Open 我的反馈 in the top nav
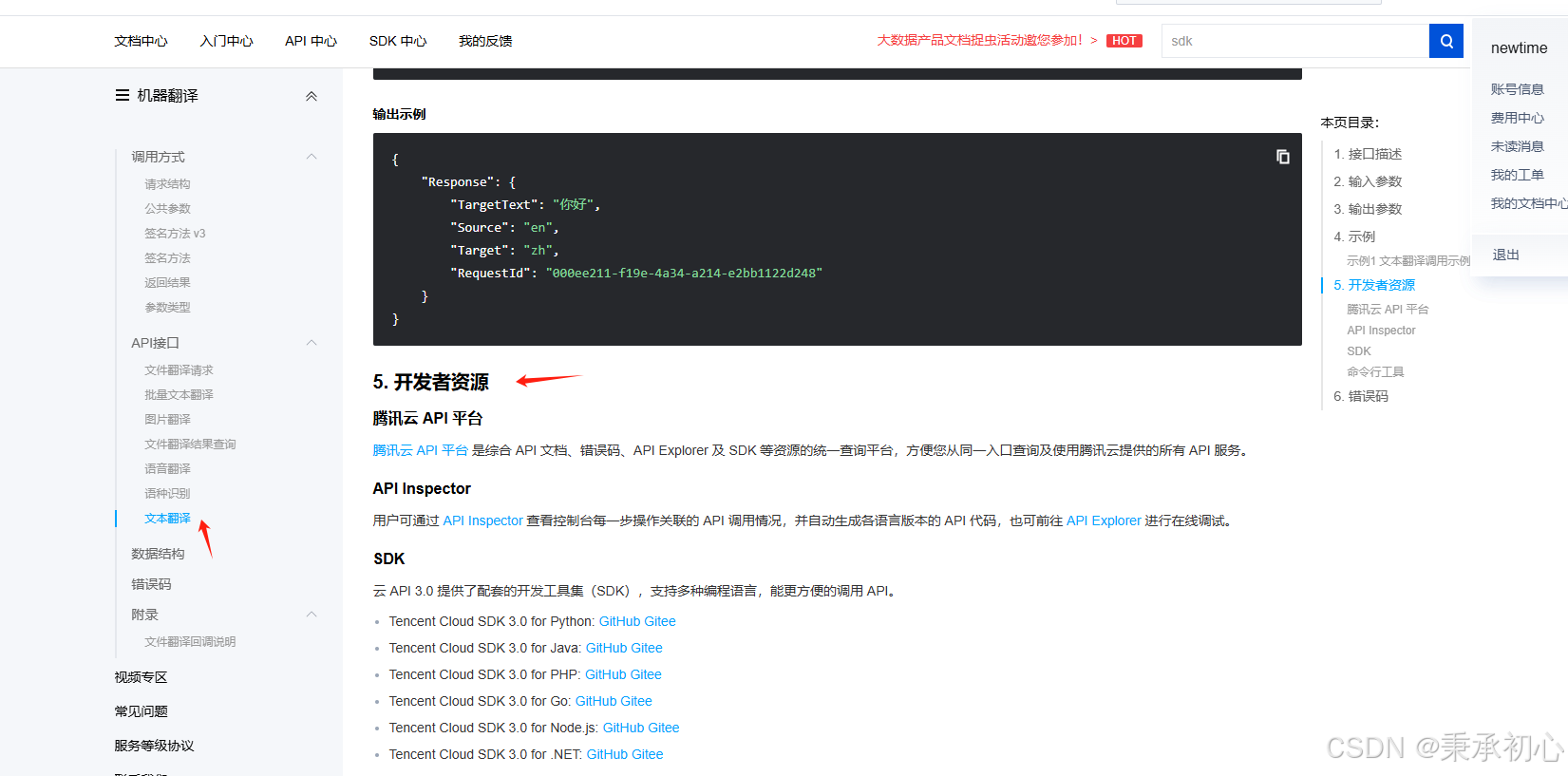 [x=485, y=41]
